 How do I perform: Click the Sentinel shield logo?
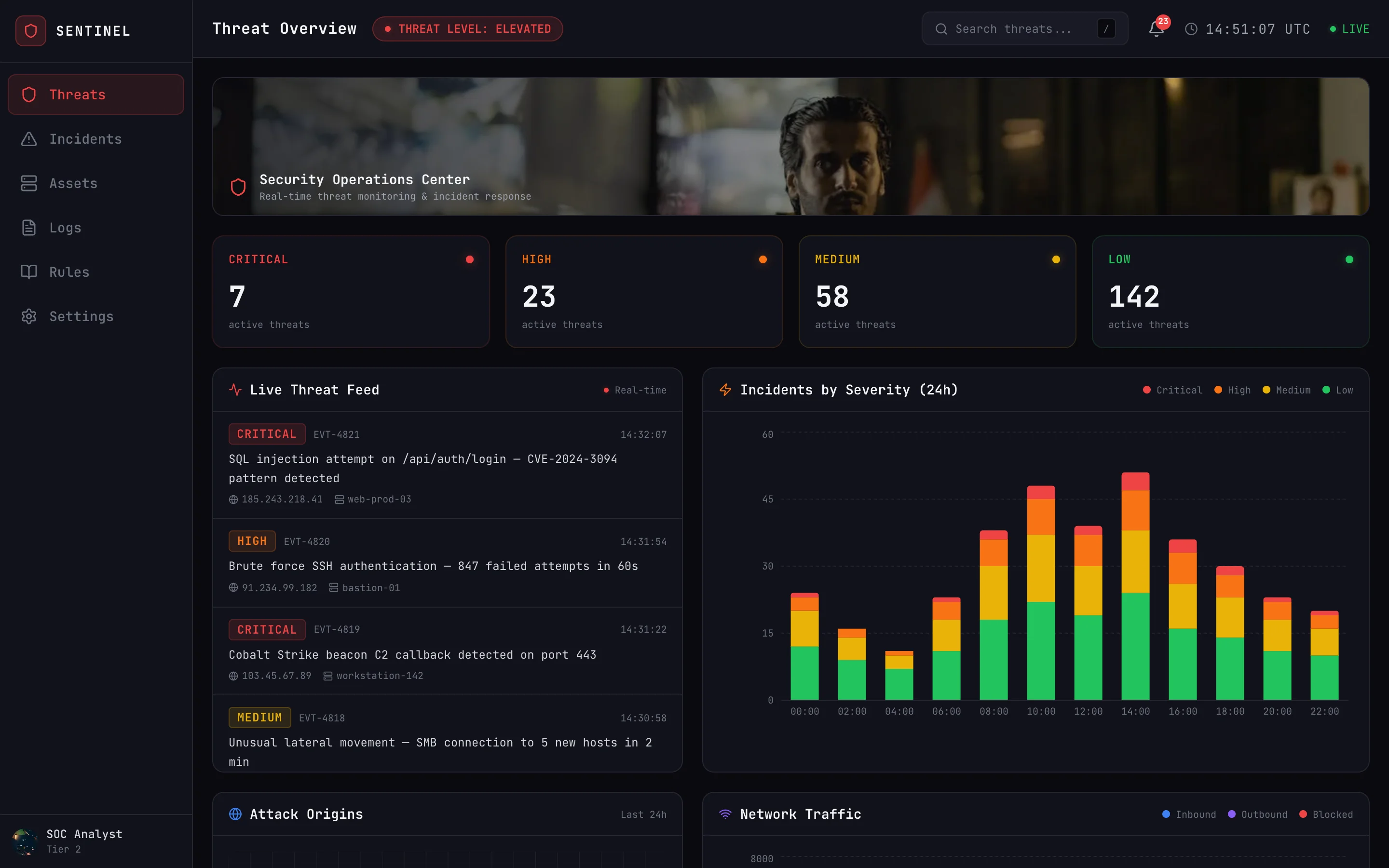31,31
